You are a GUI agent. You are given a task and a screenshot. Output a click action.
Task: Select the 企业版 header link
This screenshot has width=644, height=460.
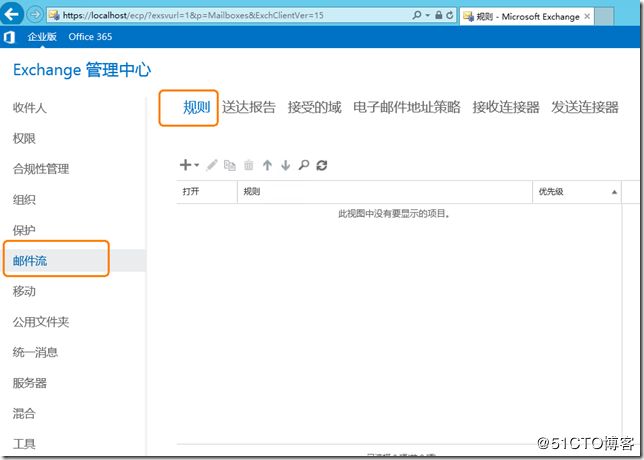pyautogui.click(x=42, y=37)
